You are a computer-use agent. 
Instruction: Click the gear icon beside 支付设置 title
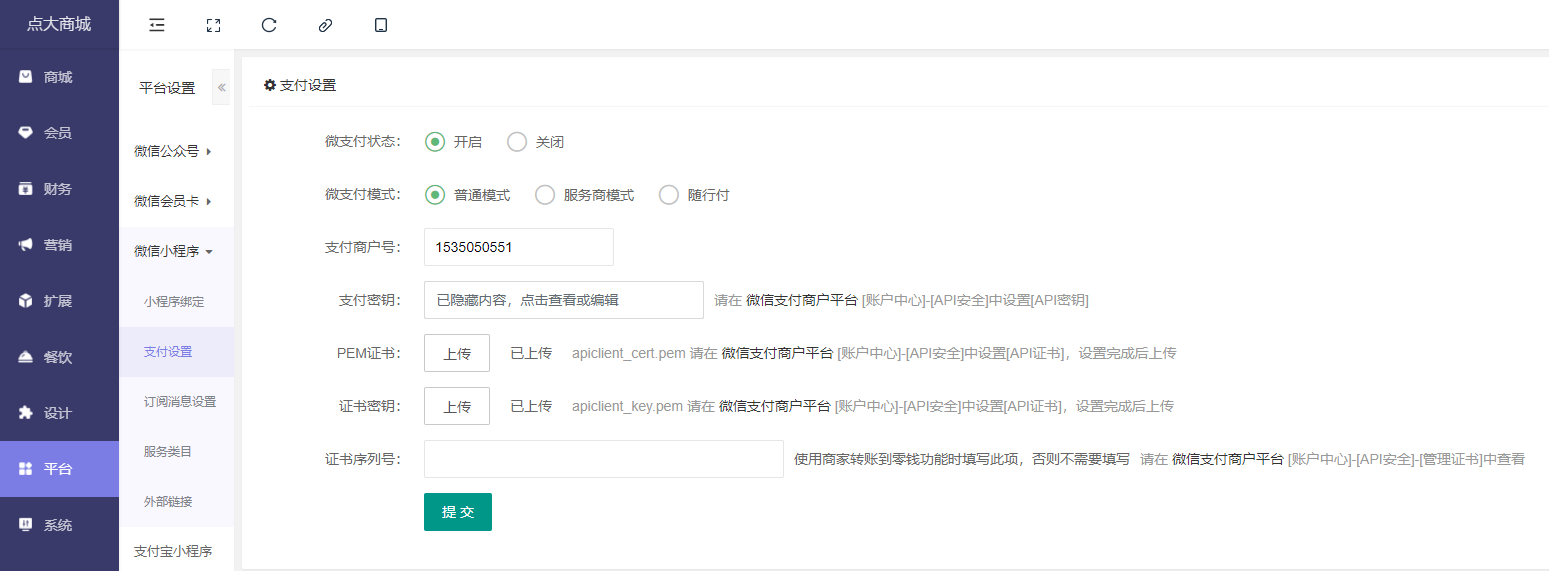tap(269, 85)
